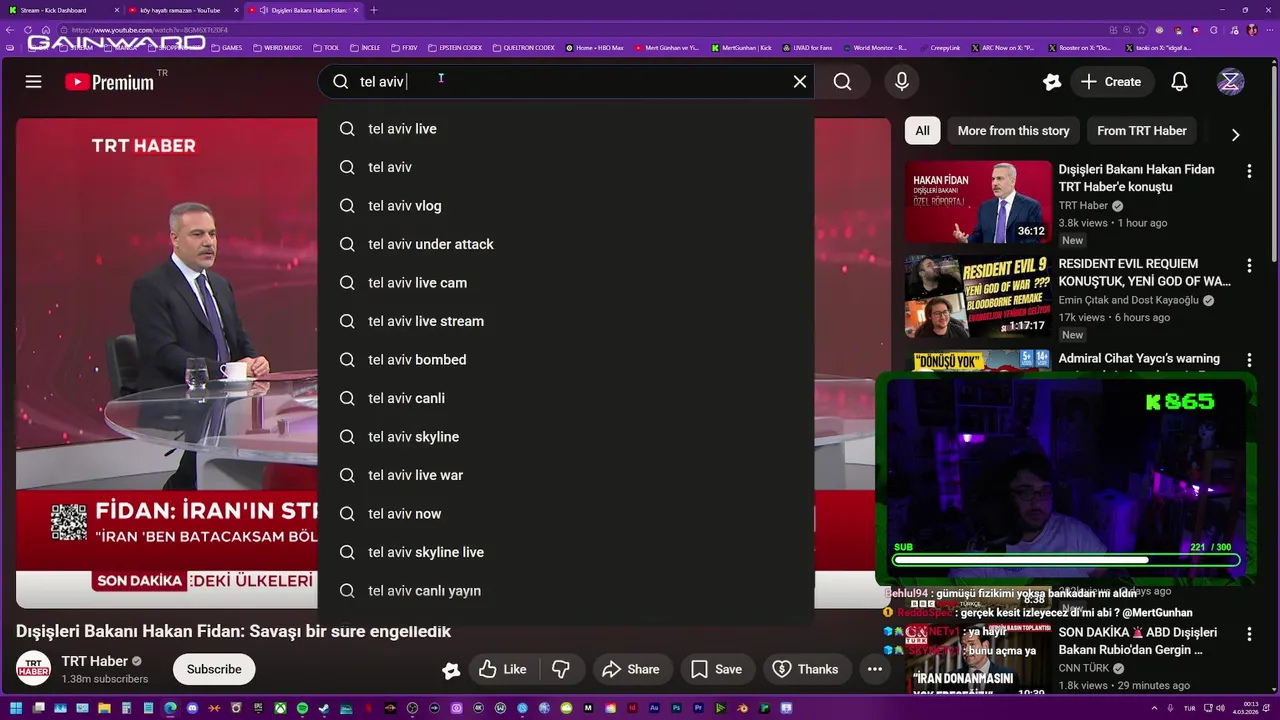Switch to 'köy hayatı ramazan - YouTube' tab
Viewport: 1280px width, 720px height.
tap(181, 10)
